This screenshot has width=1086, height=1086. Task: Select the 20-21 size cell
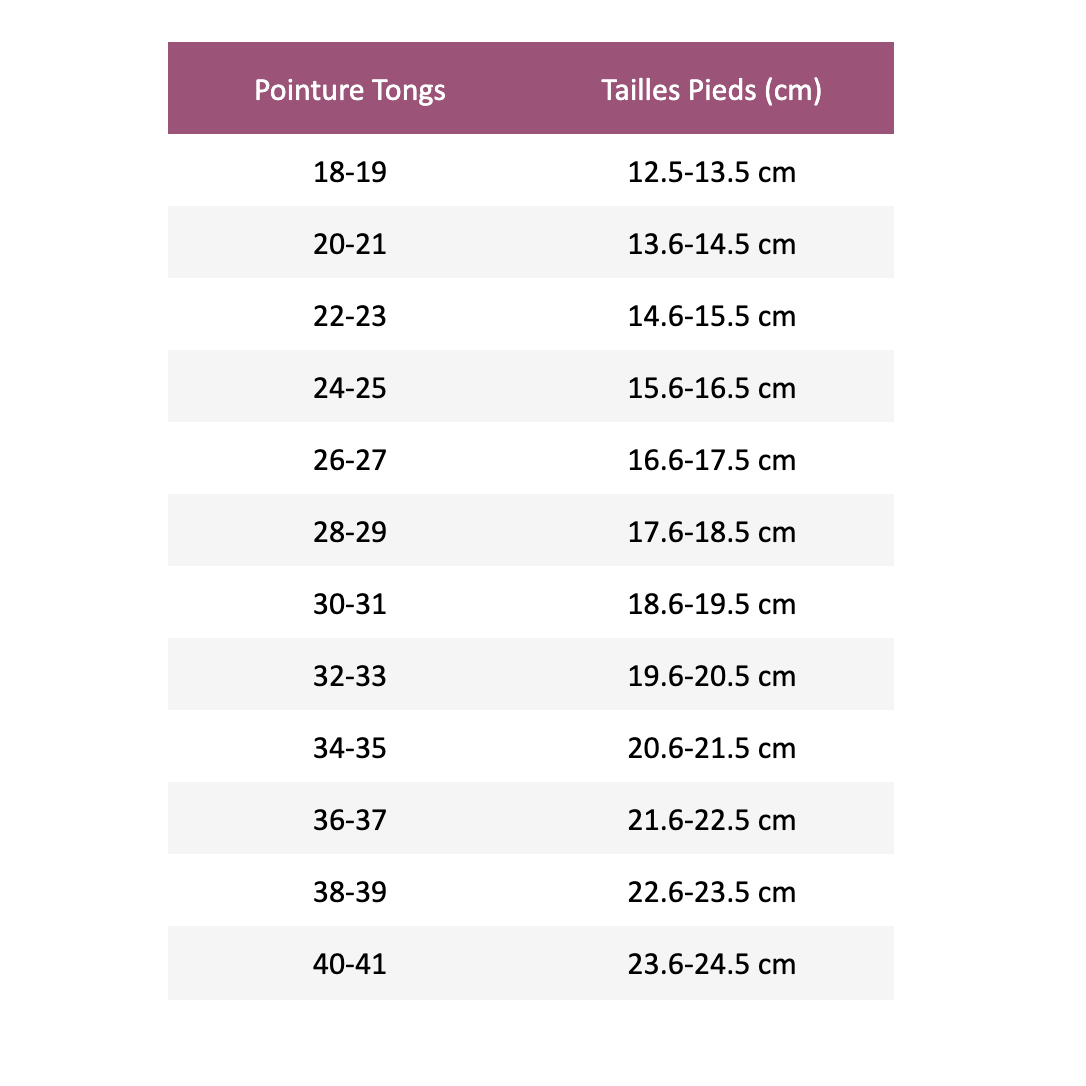click(x=350, y=244)
